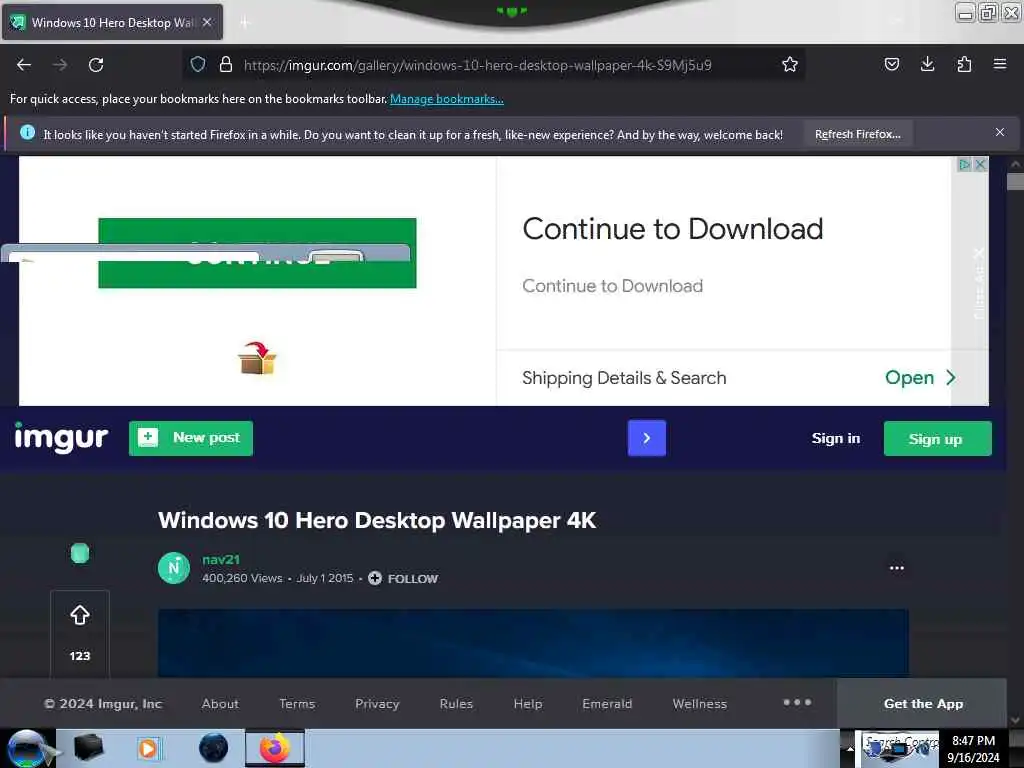This screenshot has height=768, width=1024.
Task: Open the Privacy footer link
Action: (x=377, y=704)
